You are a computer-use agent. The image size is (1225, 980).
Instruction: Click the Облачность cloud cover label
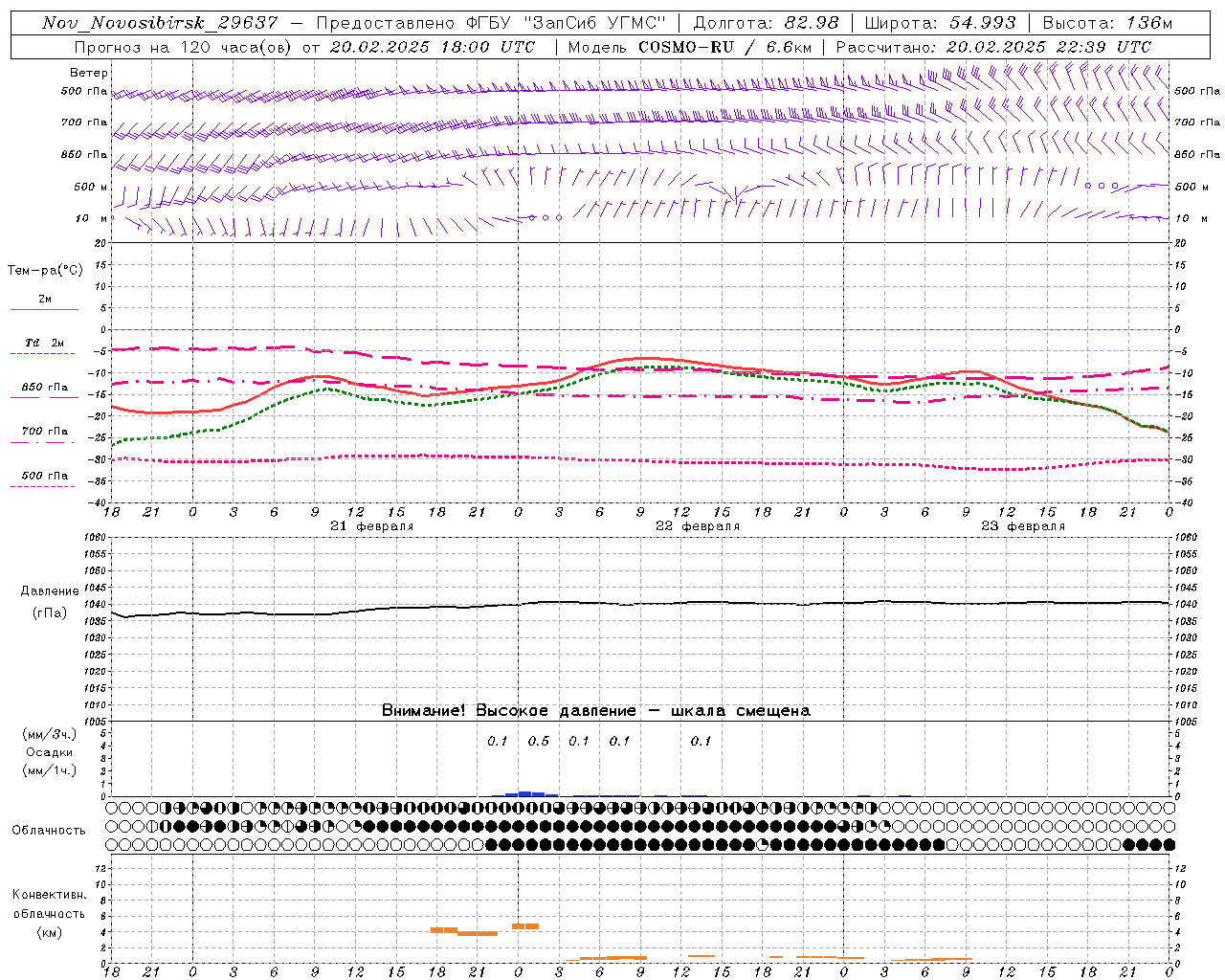click(49, 830)
